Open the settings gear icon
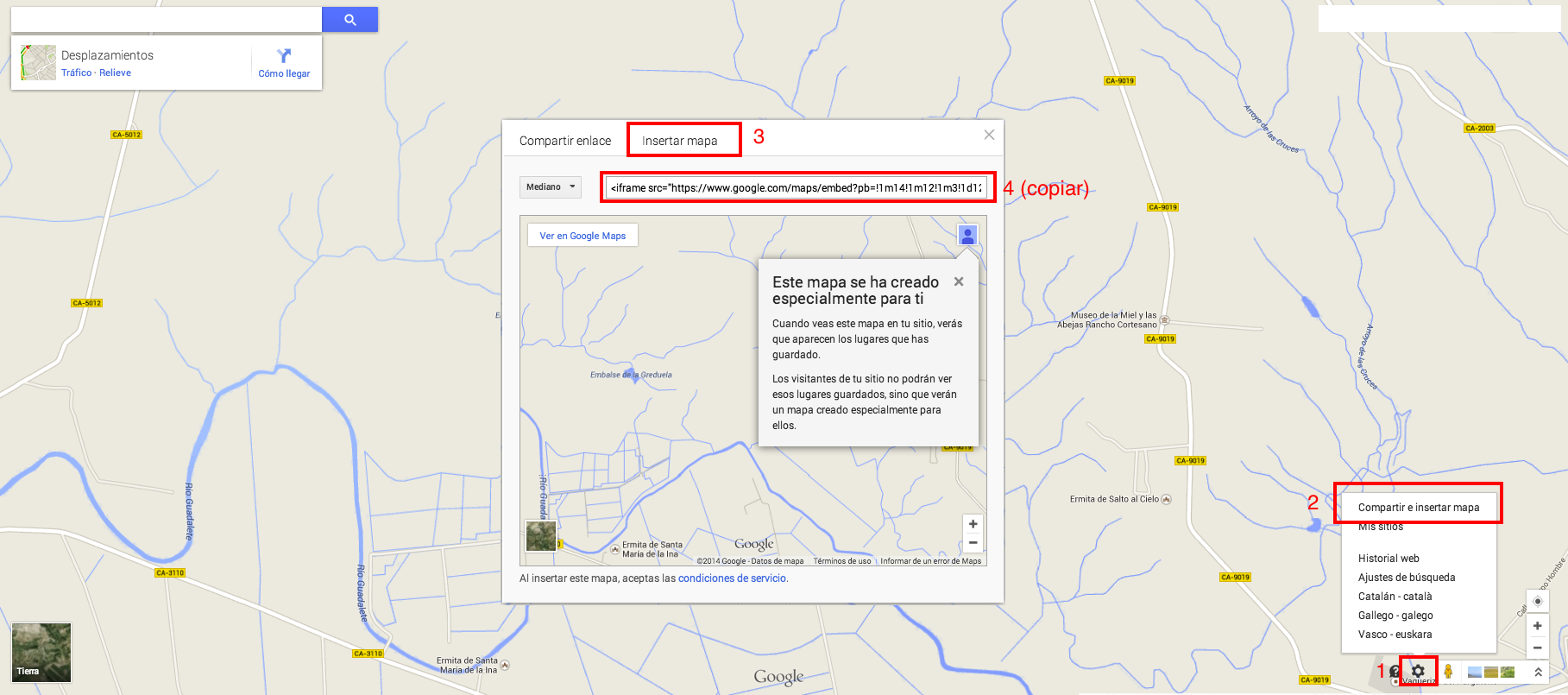Viewport: 1568px width, 695px height. [1418, 671]
